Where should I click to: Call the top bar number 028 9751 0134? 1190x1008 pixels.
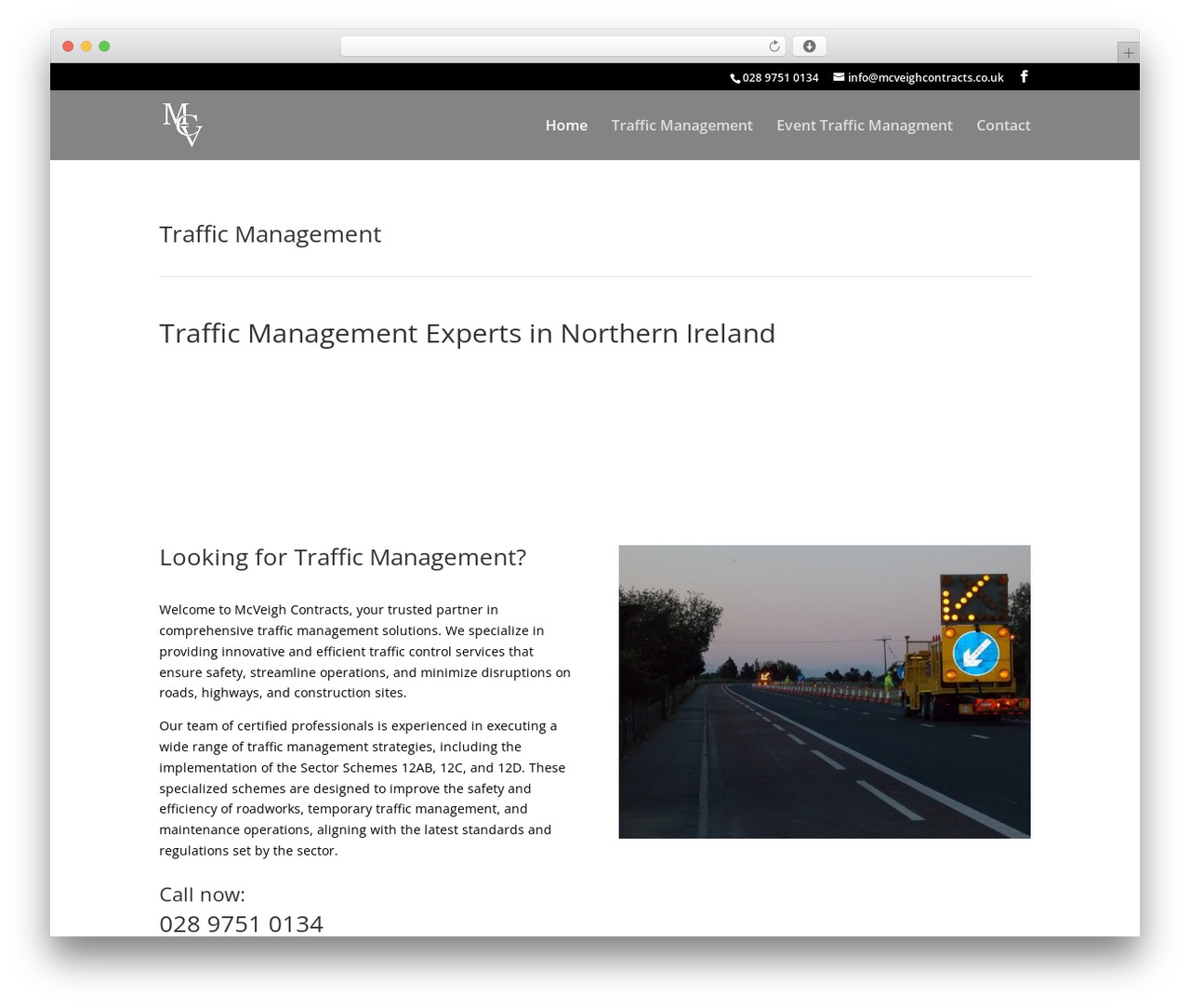pyautogui.click(x=780, y=77)
